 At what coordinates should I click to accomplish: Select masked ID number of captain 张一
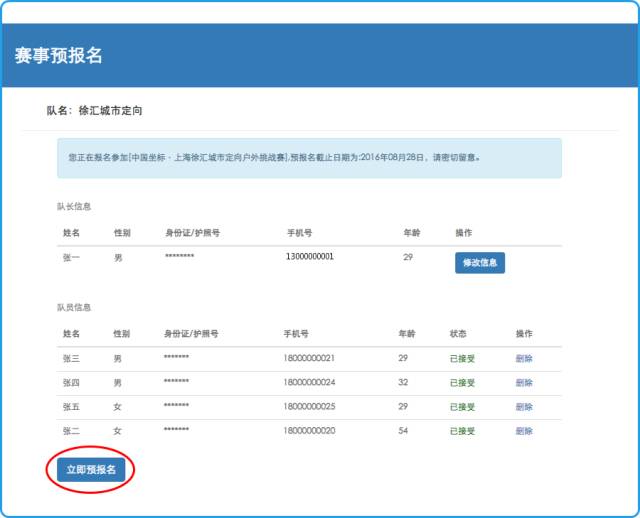pos(179,256)
